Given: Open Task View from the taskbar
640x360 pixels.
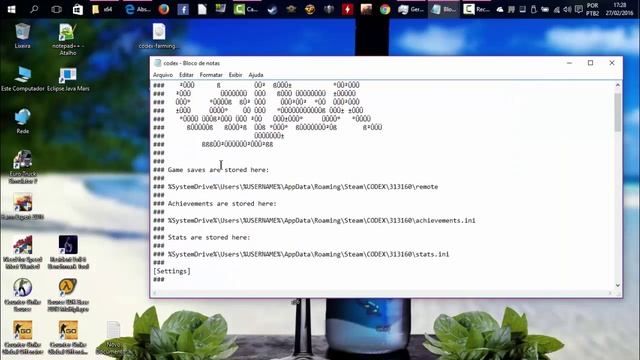Looking at the screenshot, I should click(56, 9).
